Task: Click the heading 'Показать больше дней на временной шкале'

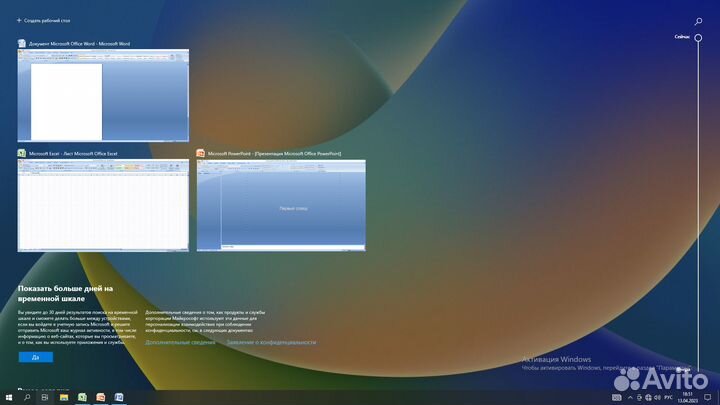Action: pyautogui.click(x=65, y=293)
